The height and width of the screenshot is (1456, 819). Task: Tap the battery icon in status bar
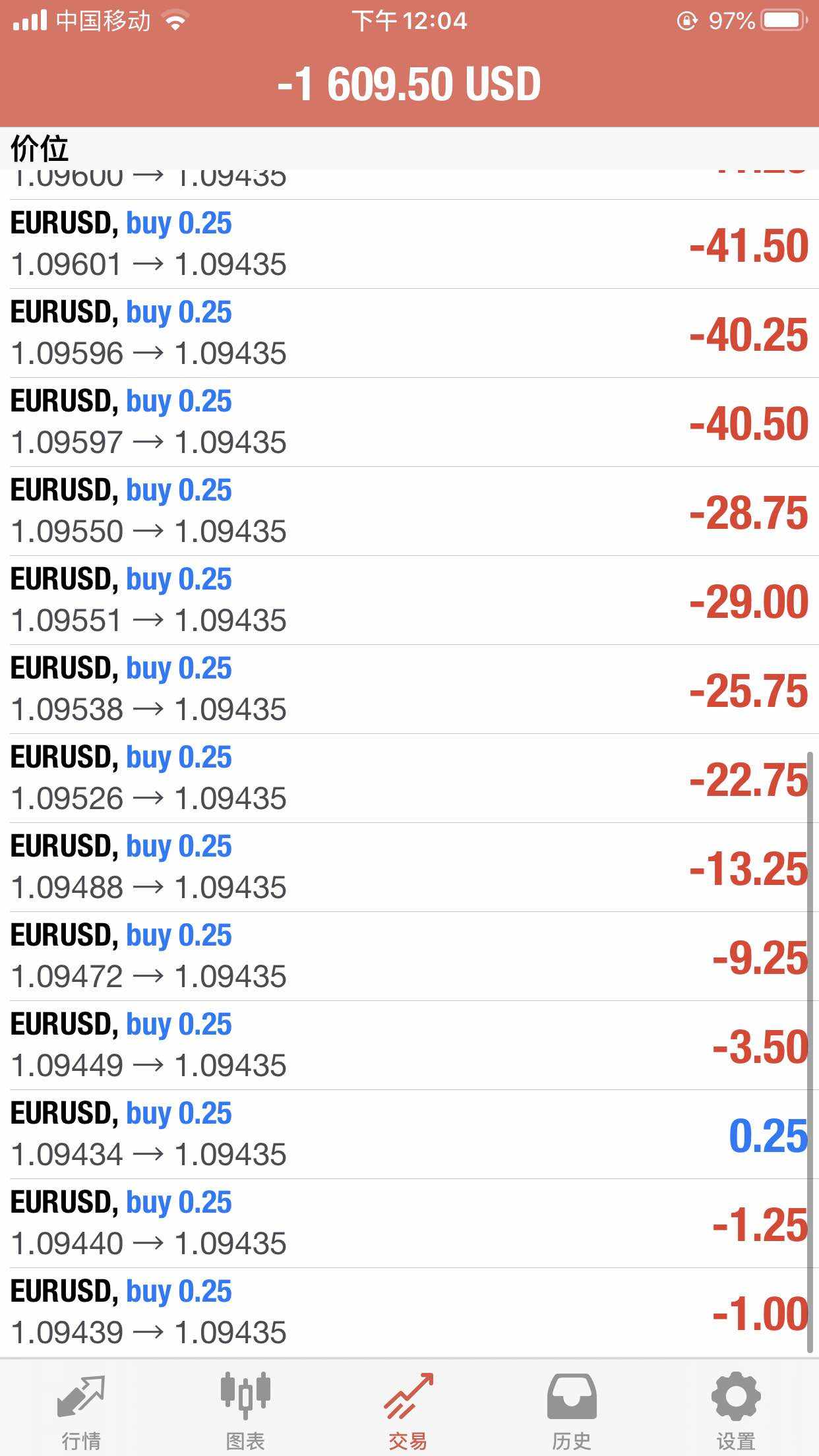coord(783,20)
